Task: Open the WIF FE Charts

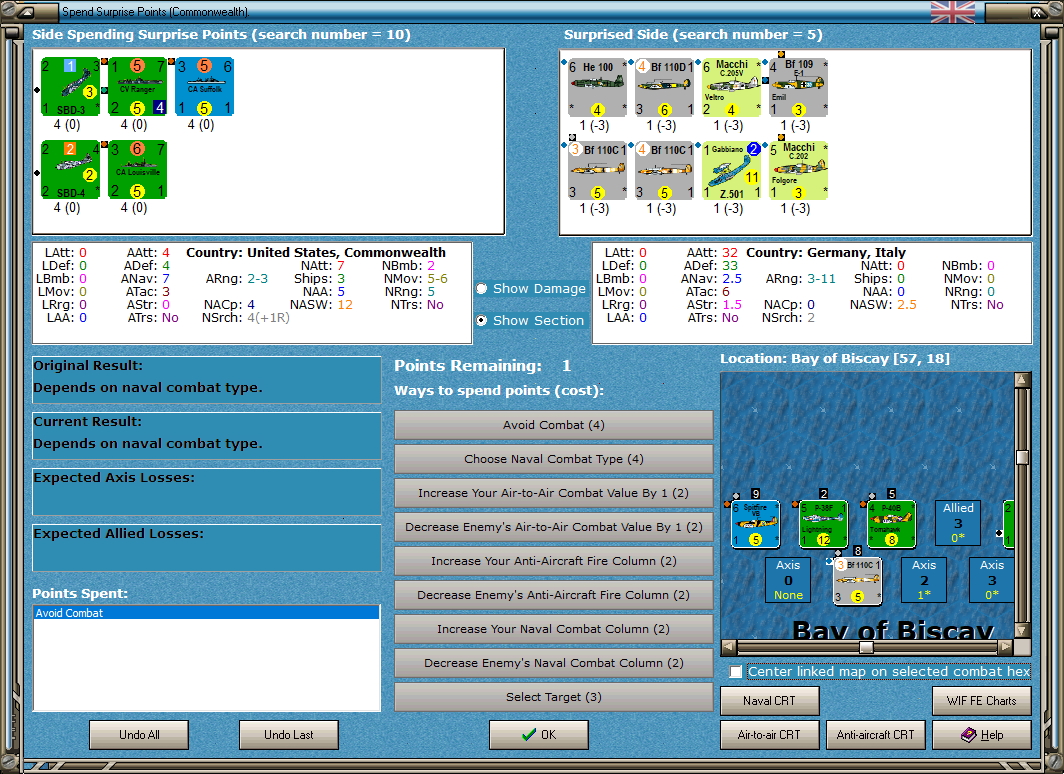Action: [x=981, y=701]
